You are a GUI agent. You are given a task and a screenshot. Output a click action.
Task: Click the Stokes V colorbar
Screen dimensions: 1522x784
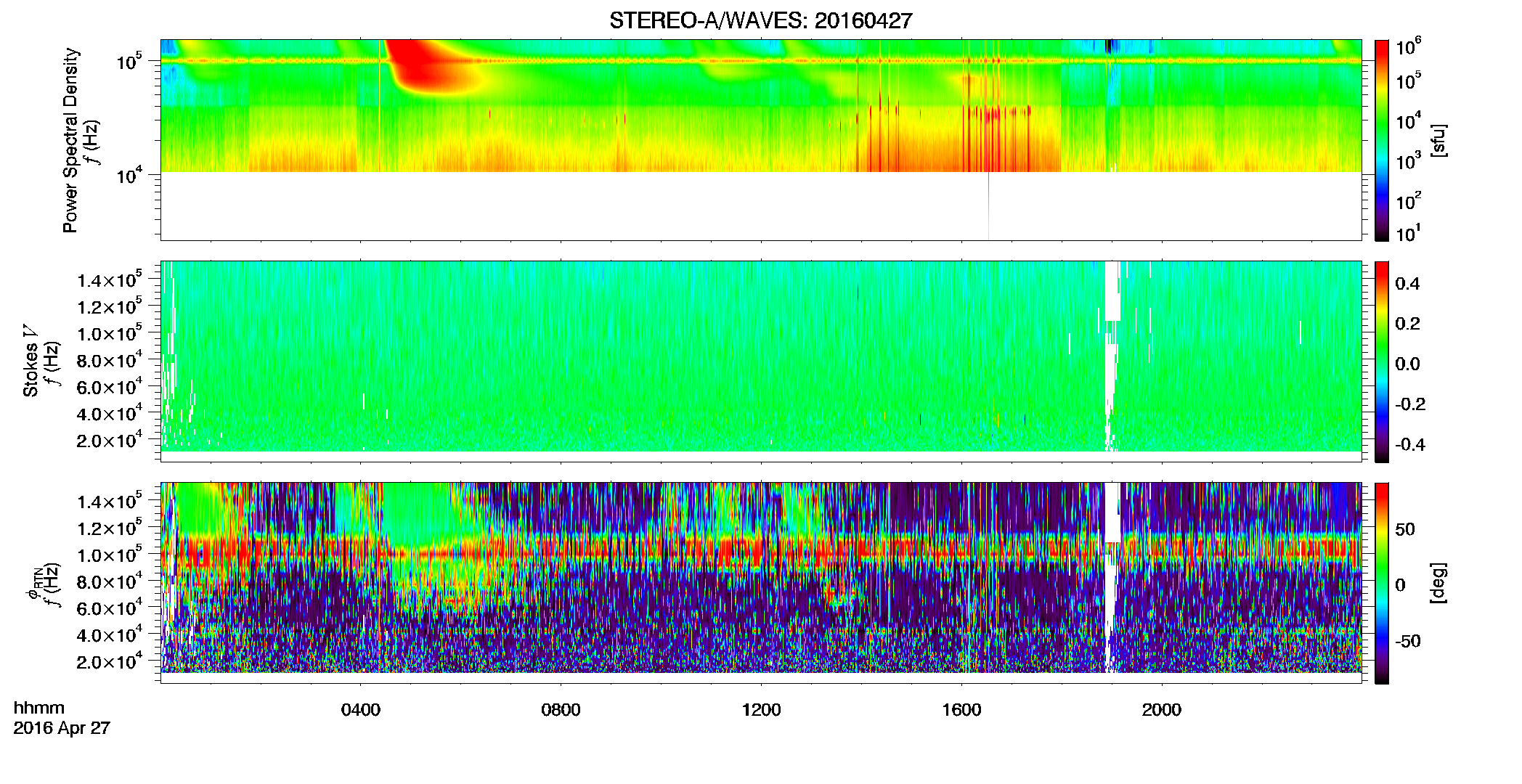click(1381, 362)
